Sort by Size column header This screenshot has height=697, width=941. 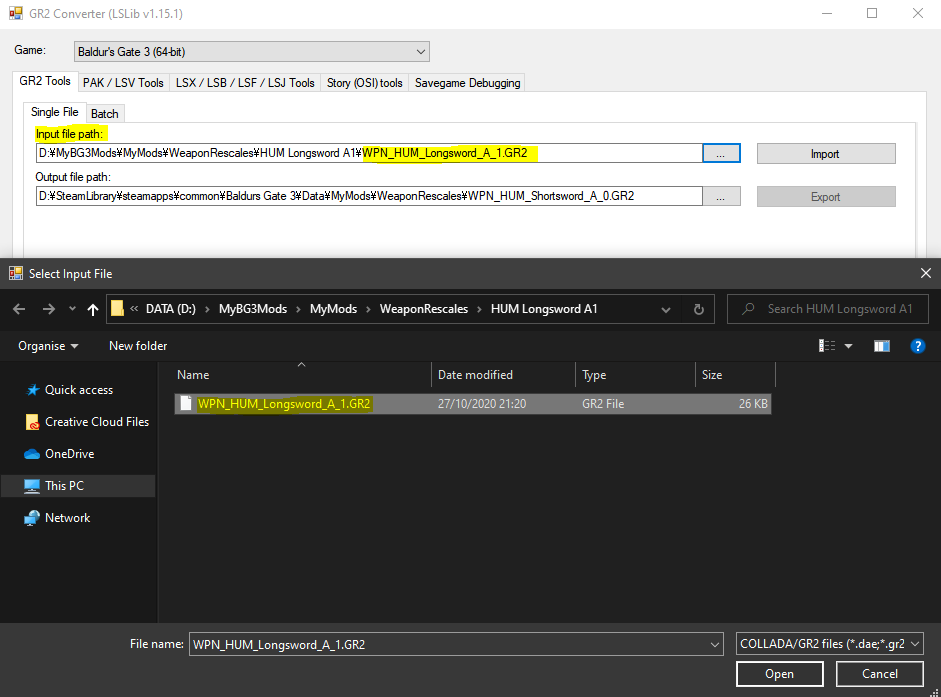[735, 375]
